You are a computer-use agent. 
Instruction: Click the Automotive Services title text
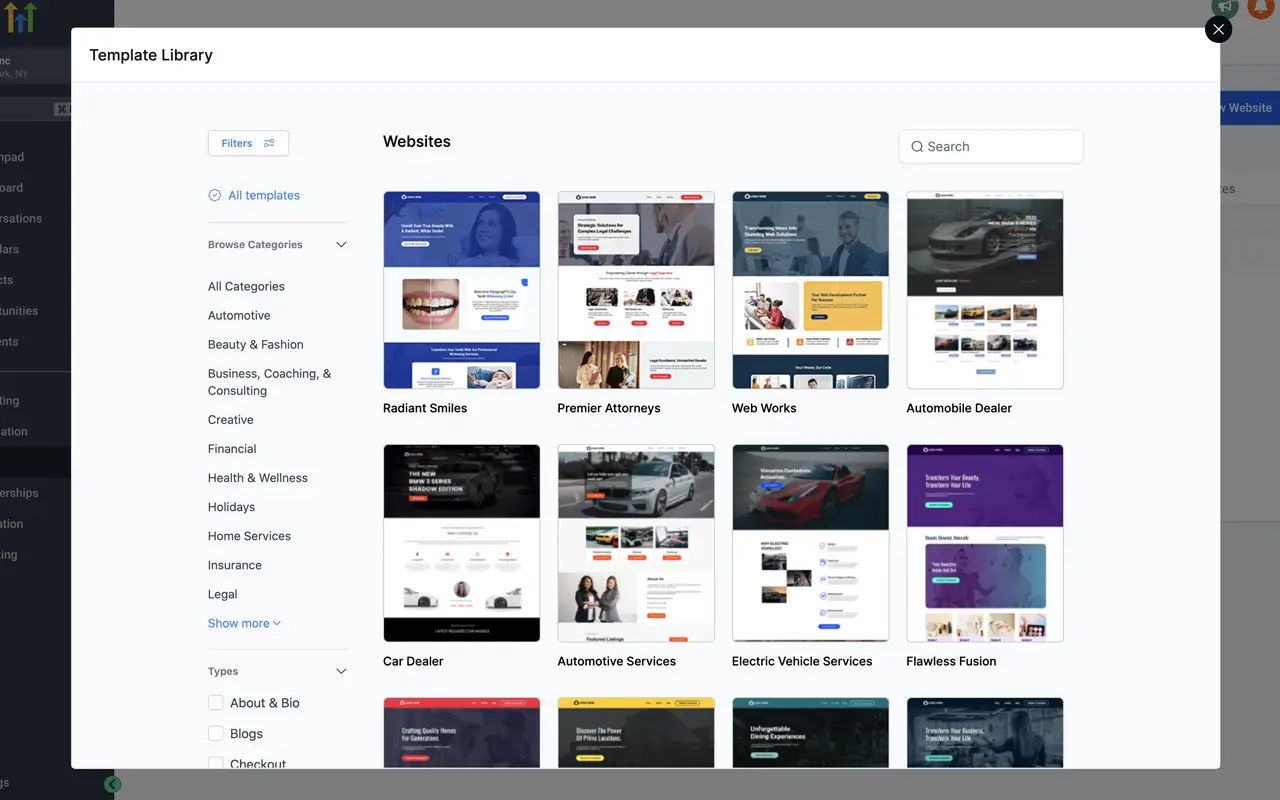click(617, 661)
